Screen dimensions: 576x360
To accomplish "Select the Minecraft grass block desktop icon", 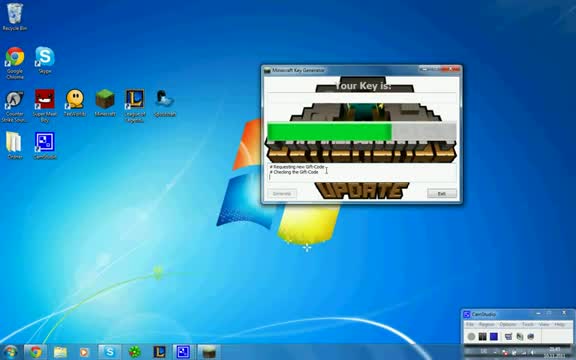I will (105, 103).
